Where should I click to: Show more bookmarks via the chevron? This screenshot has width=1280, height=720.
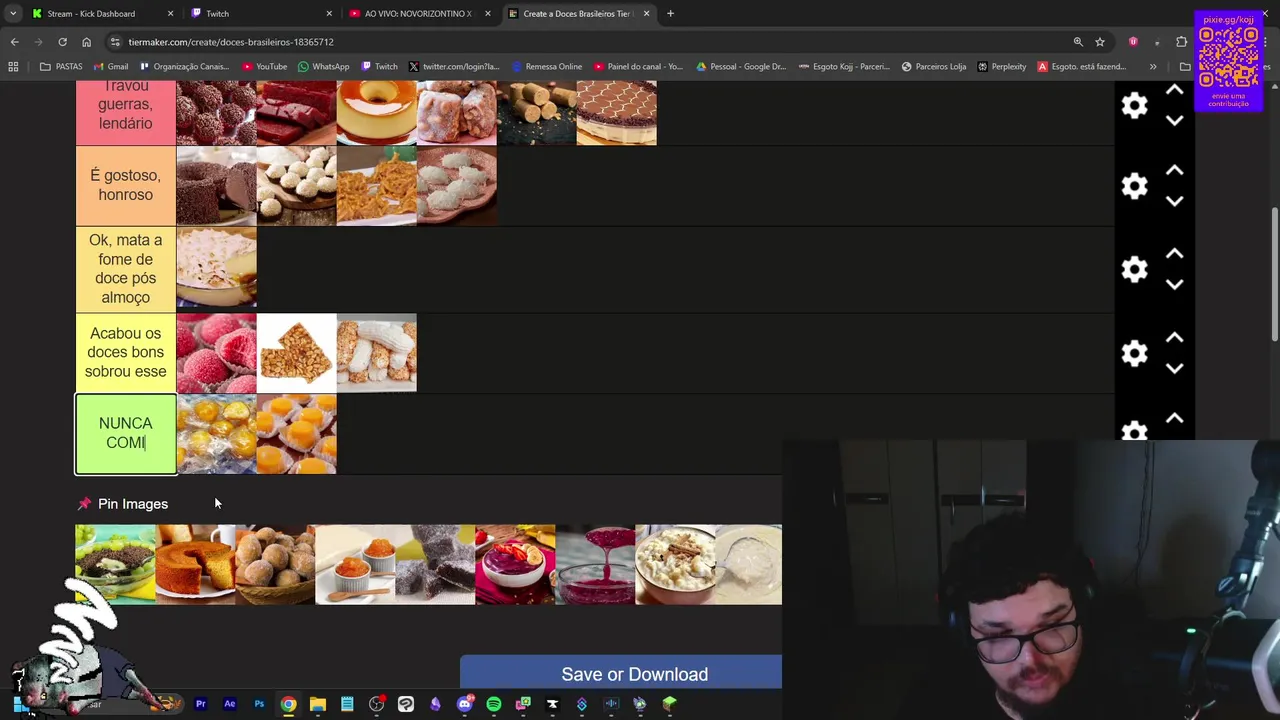1153,67
